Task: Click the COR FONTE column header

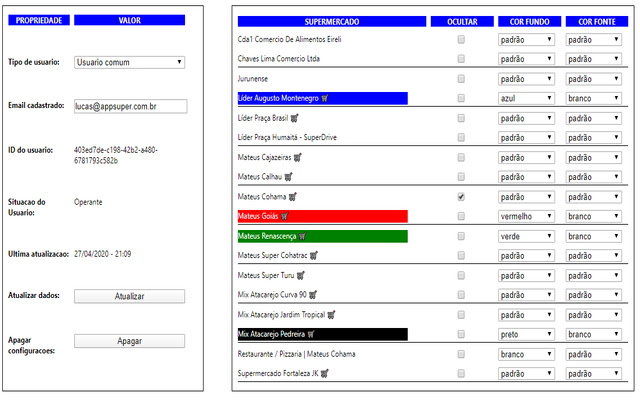Action: 597,22
